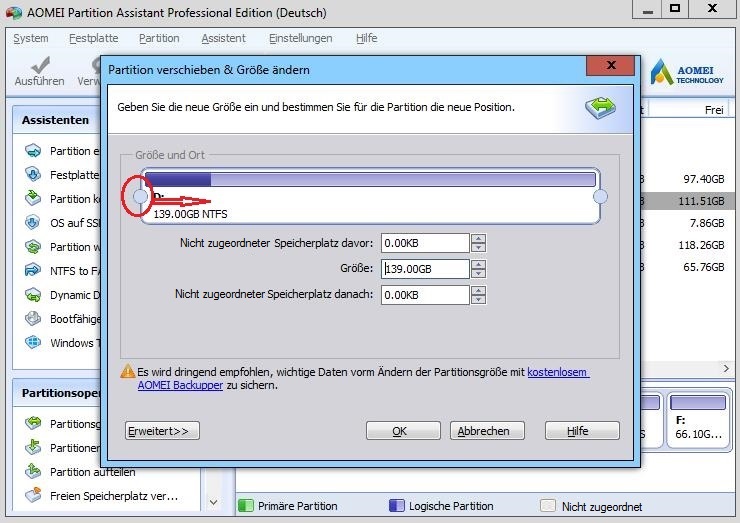
Task: Open the System menu
Action: pyautogui.click(x=31, y=38)
